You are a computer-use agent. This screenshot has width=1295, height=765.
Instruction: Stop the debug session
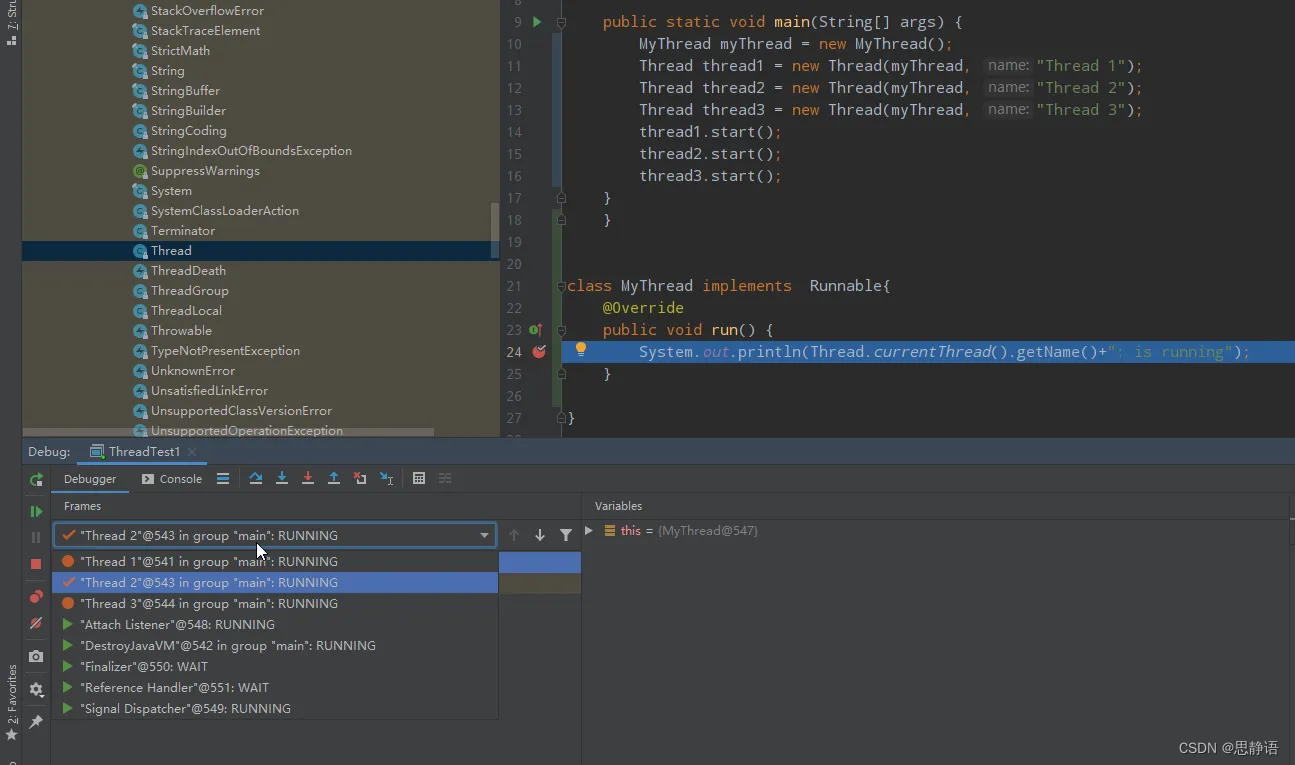click(x=36, y=564)
